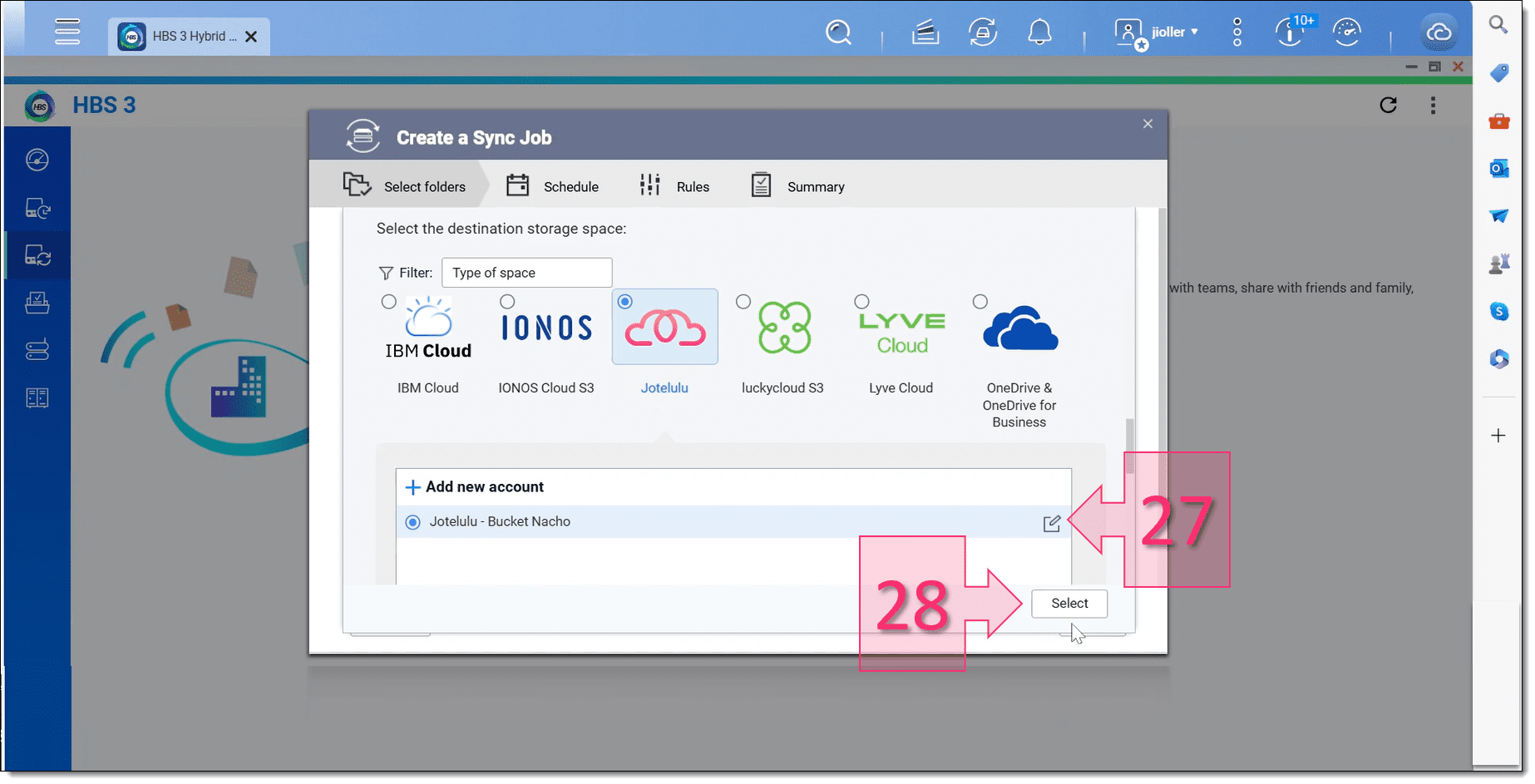The height and width of the screenshot is (784, 1535).
Task: Add a sidebar app with plus icon
Action: click(x=1498, y=436)
